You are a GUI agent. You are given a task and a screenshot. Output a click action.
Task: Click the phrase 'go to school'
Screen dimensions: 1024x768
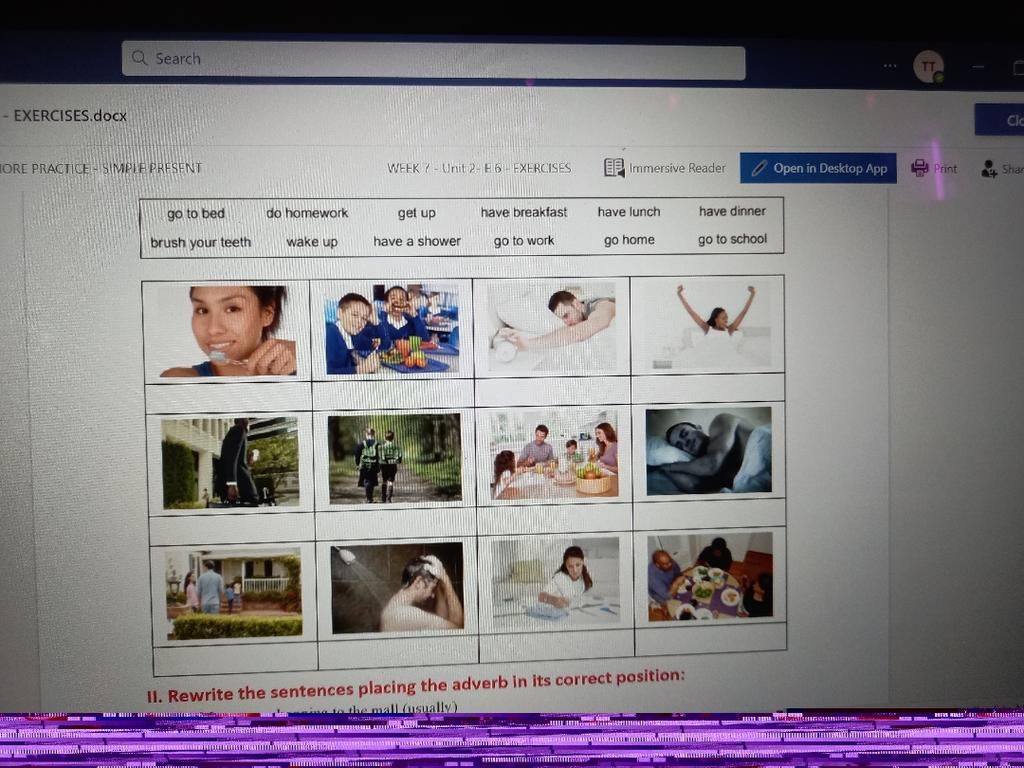pyautogui.click(x=732, y=239)
